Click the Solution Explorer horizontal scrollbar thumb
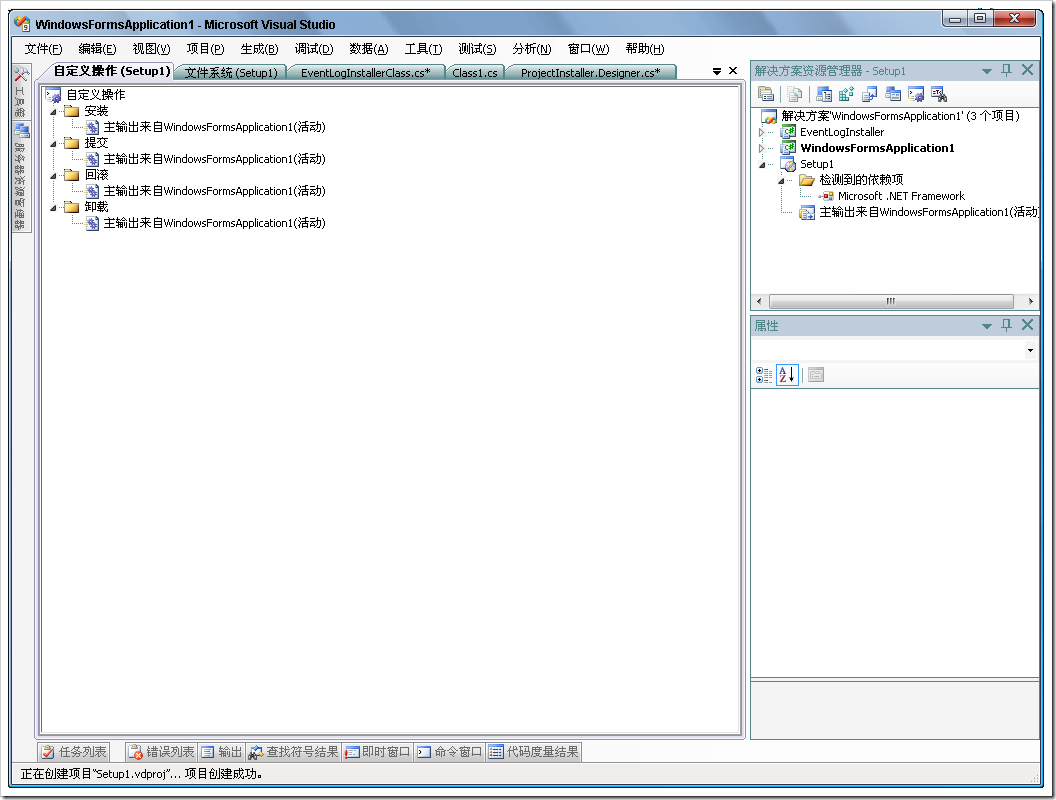The width and height of the screenshot is (1056, 800). [x=891, y=301]
